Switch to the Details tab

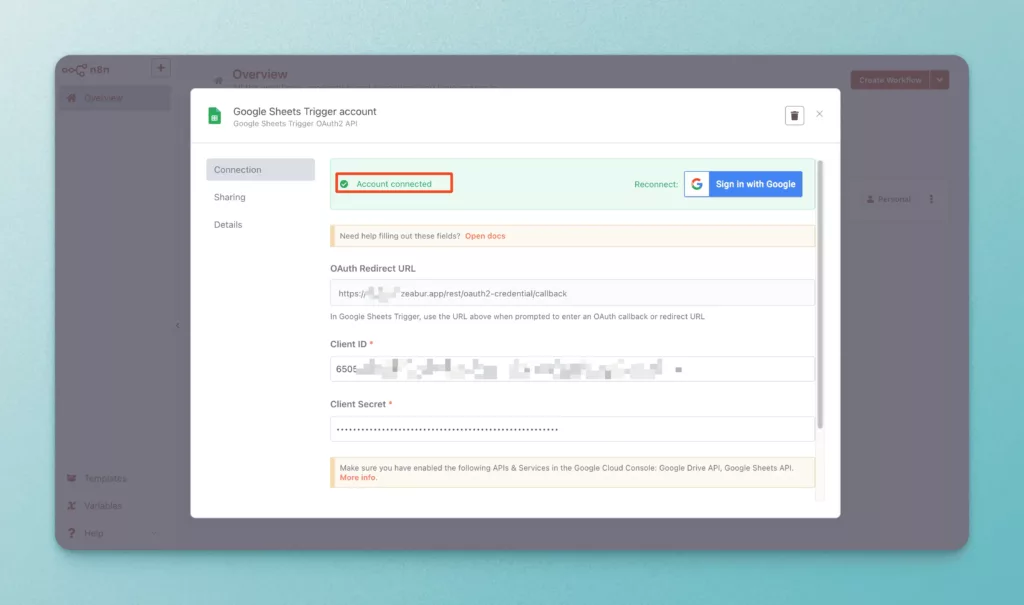point(228,224)
